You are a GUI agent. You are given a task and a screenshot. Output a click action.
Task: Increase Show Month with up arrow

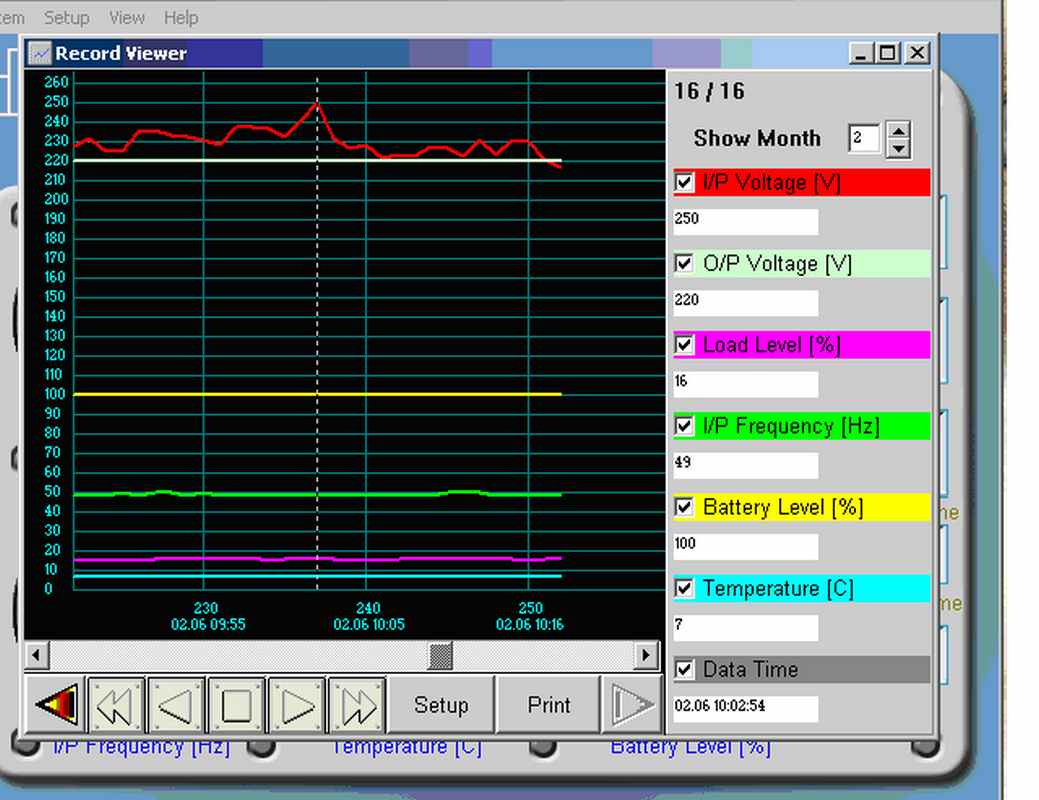coord(898,131)
